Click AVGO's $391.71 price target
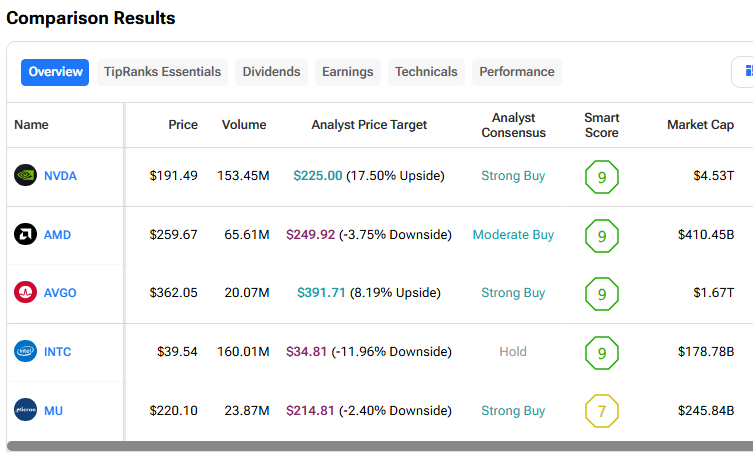 point(321,293)
